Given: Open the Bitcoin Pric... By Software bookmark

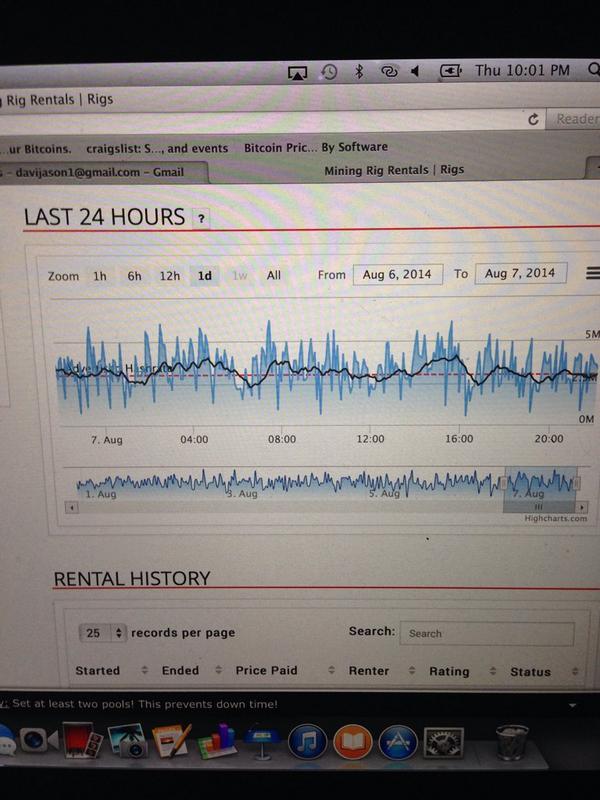Looking at the screenshot, I should 316,147.
